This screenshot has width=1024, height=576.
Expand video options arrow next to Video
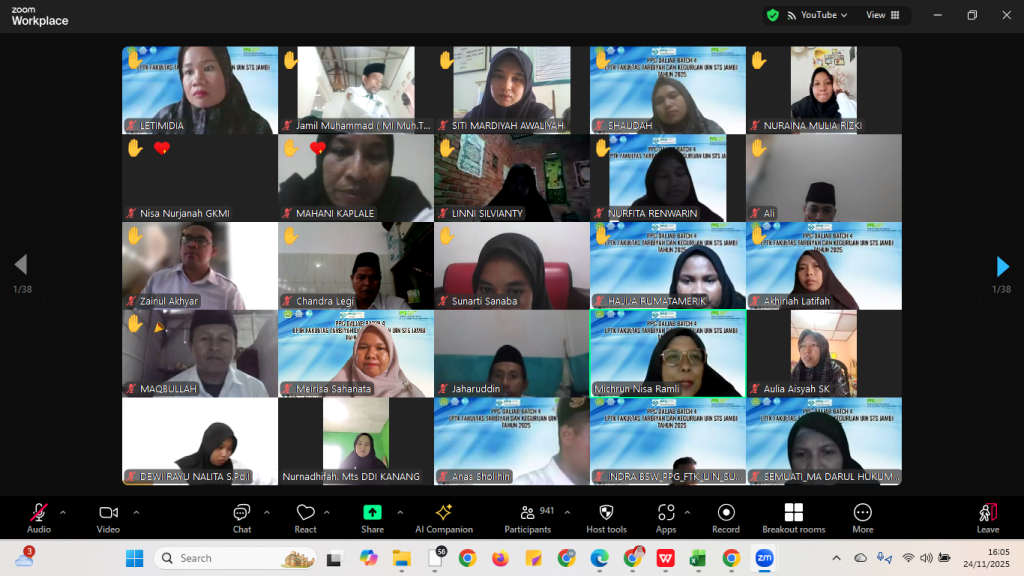(136, 512)
